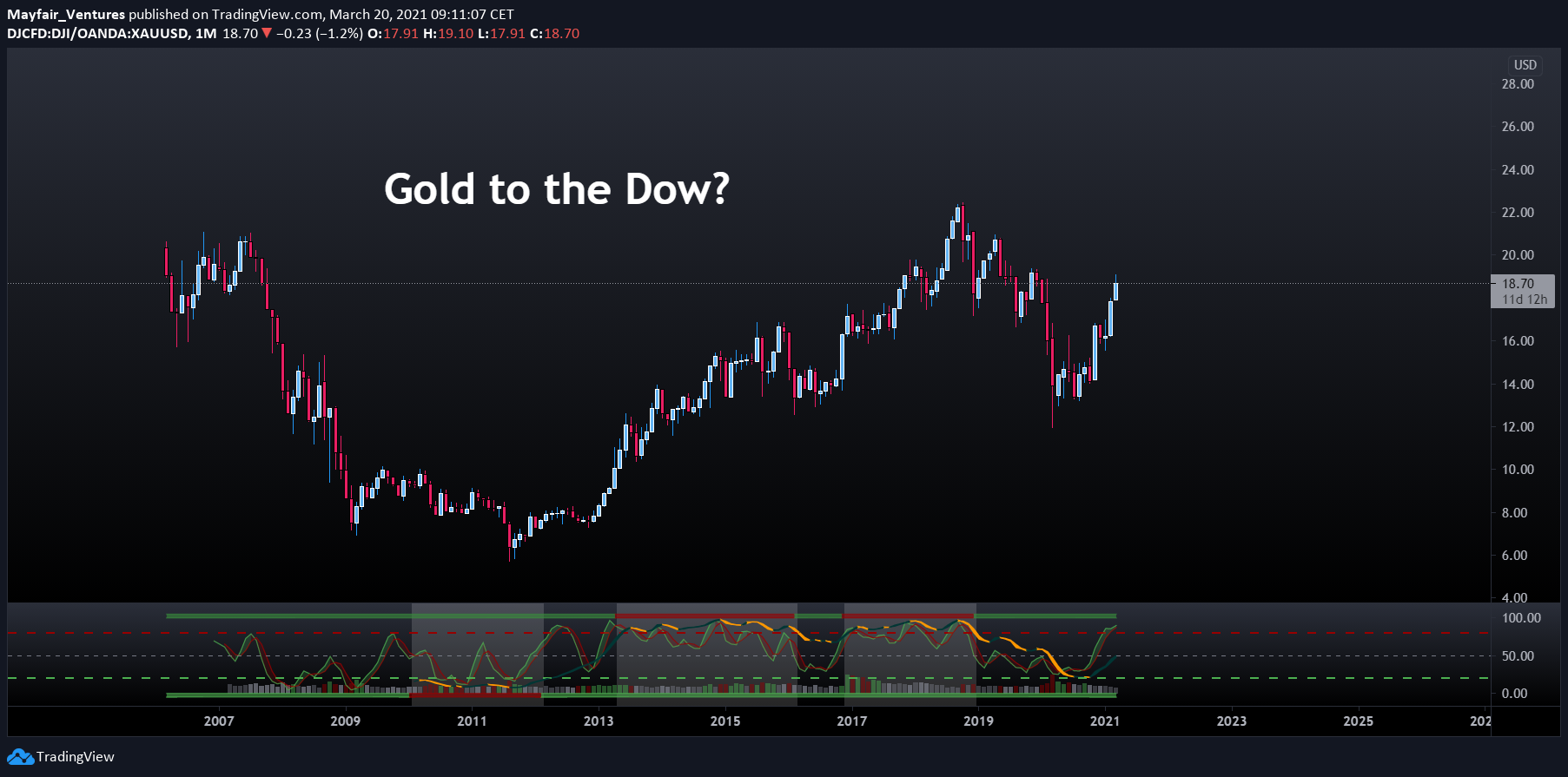
Task: Click the open value O:17.91
Action: tap(393, 34)
